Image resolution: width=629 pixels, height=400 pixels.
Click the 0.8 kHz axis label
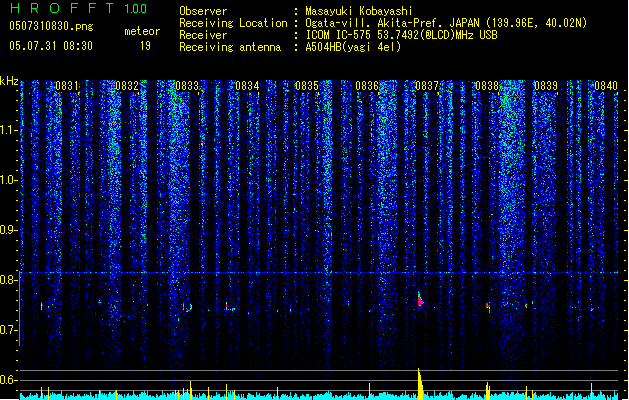coord(8,280)
